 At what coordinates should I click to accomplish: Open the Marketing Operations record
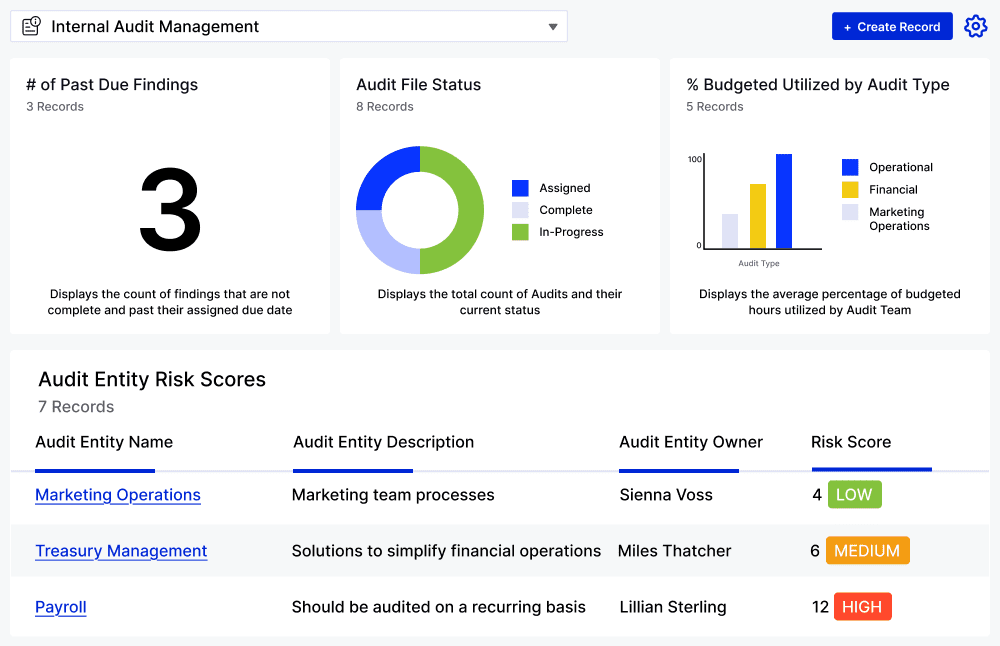pos(117,495)
